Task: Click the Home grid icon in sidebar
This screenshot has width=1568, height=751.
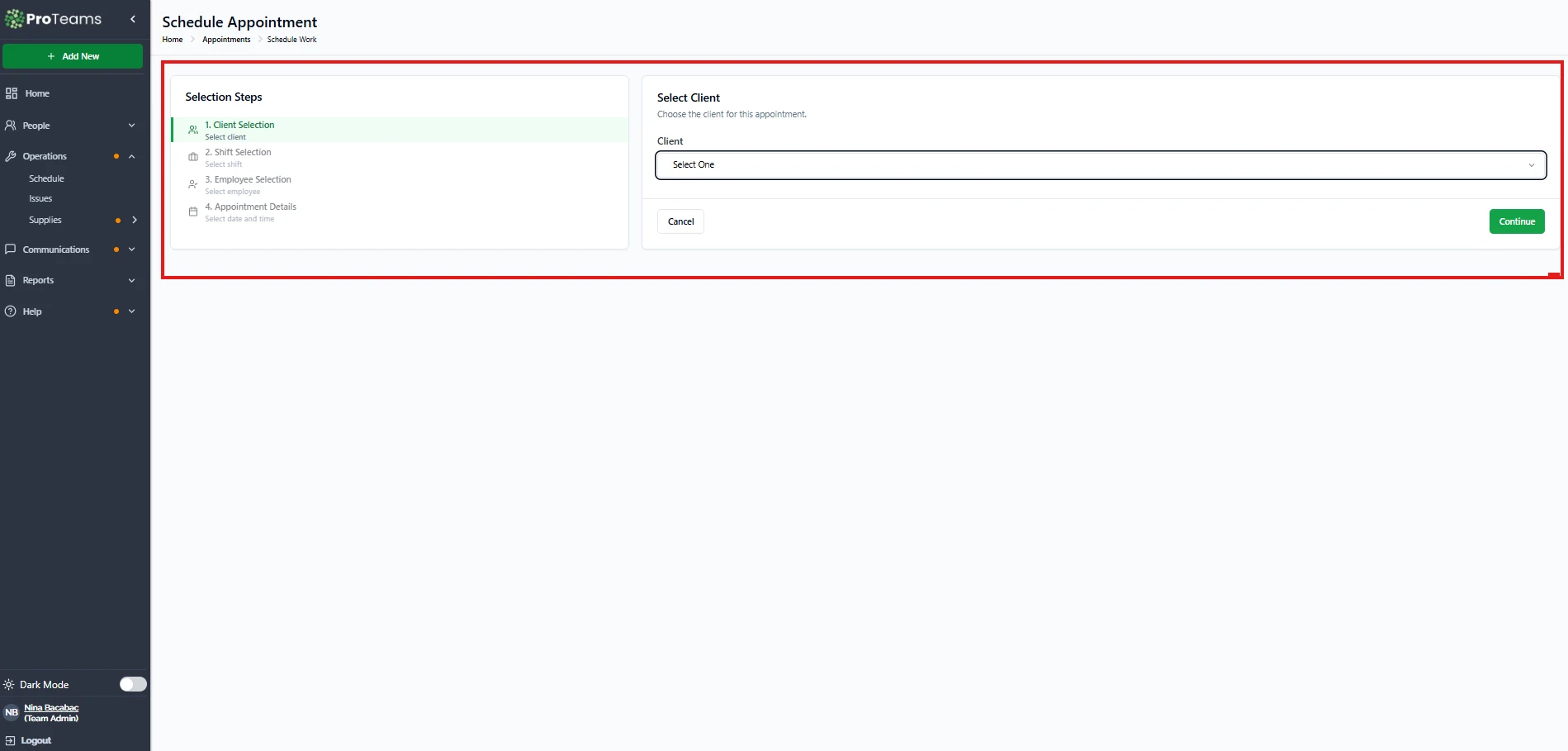Action: point(12,93)
